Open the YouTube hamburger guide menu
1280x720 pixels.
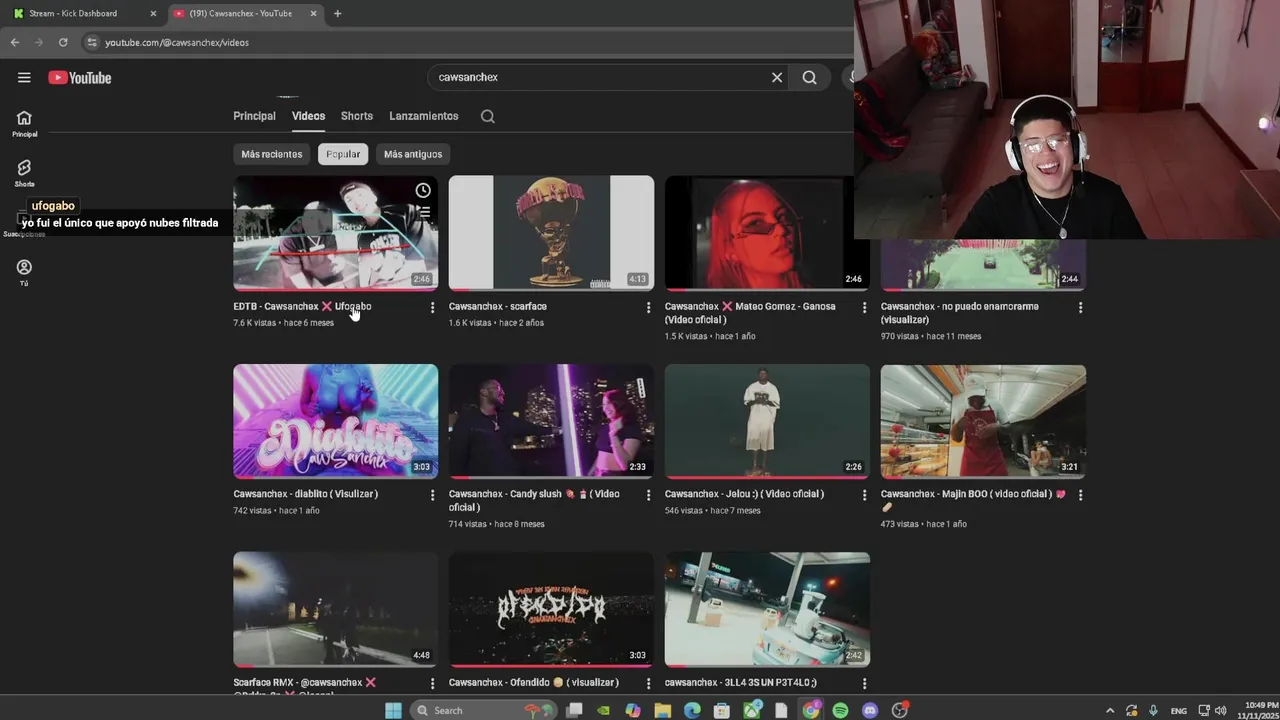click(x=24, y=77)
